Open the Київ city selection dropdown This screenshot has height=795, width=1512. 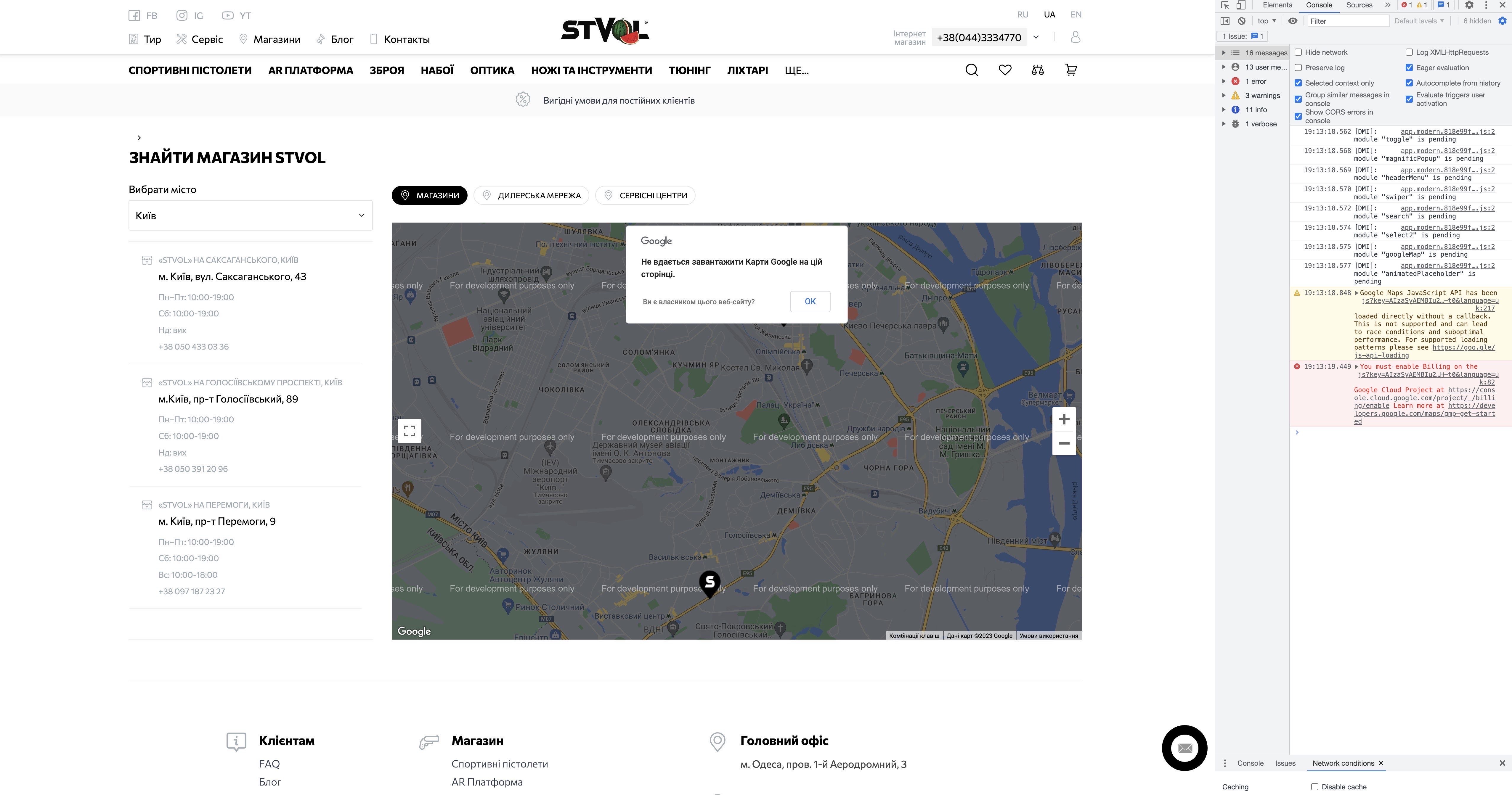[x=250, y=215]
